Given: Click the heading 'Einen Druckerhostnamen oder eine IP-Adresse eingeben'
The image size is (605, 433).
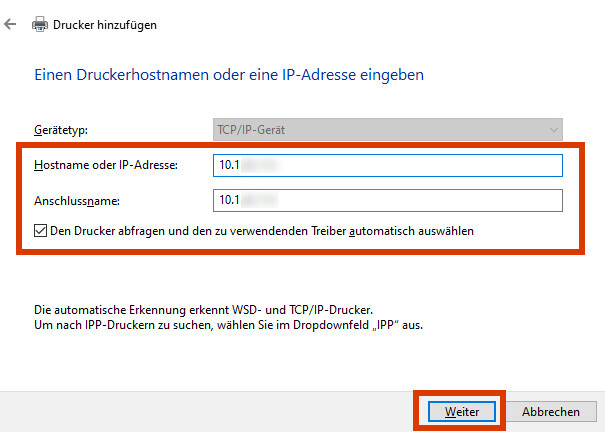Looking at the screenshot, I should 229,75.
